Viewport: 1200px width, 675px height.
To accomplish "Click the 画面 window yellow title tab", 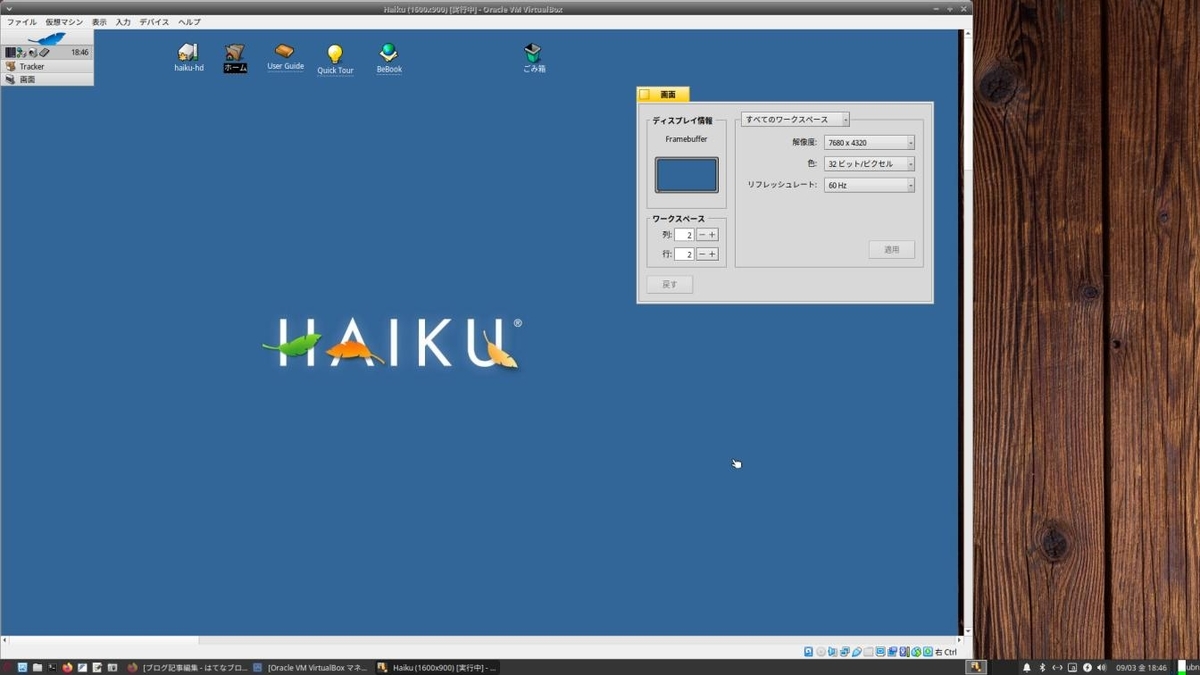I will (x=663, y=94).
